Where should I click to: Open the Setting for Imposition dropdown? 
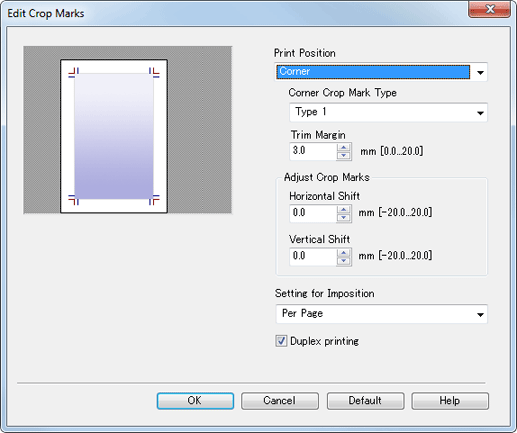[x=382, y=314]
